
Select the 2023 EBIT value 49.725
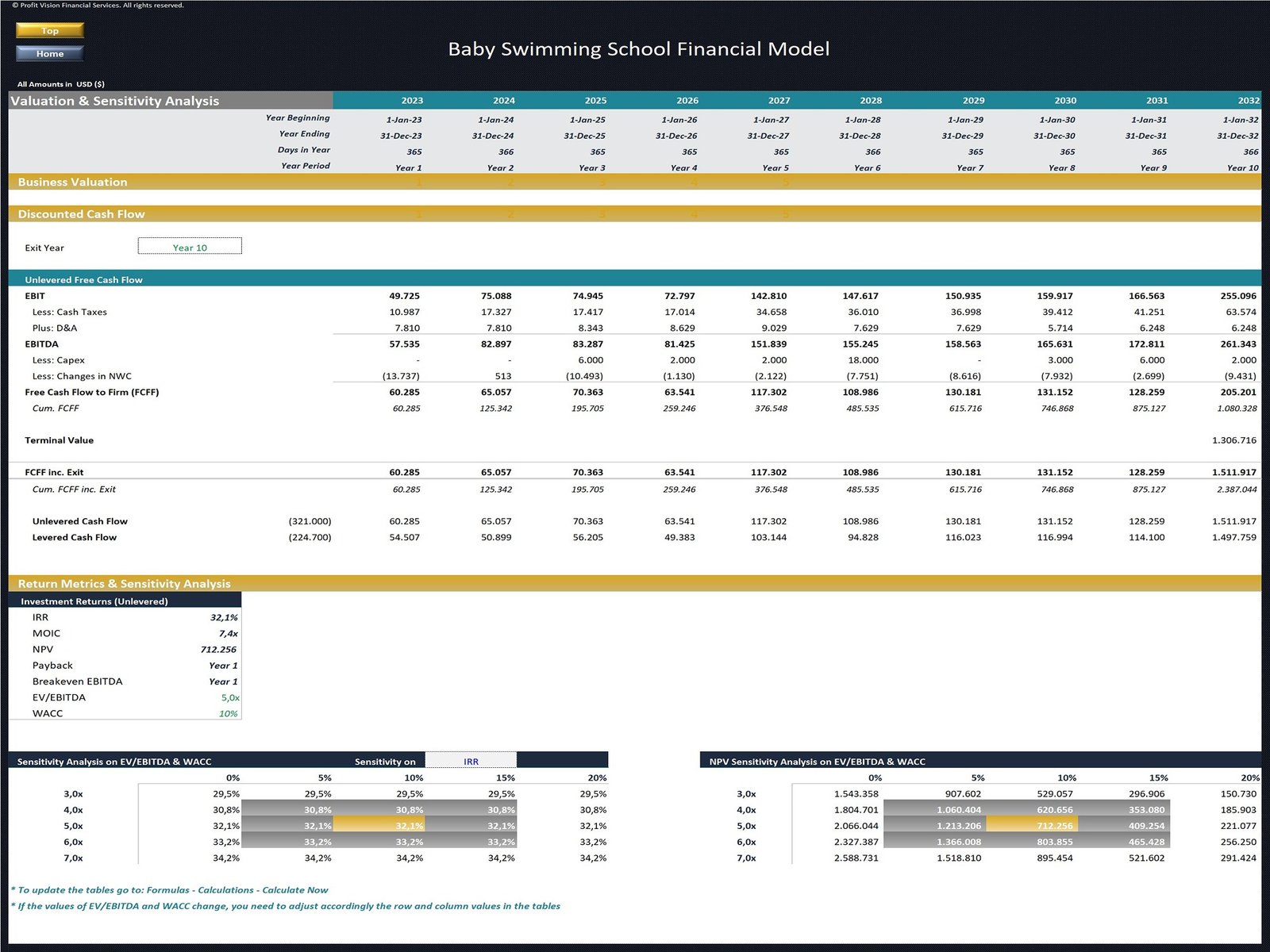point(405,296)
